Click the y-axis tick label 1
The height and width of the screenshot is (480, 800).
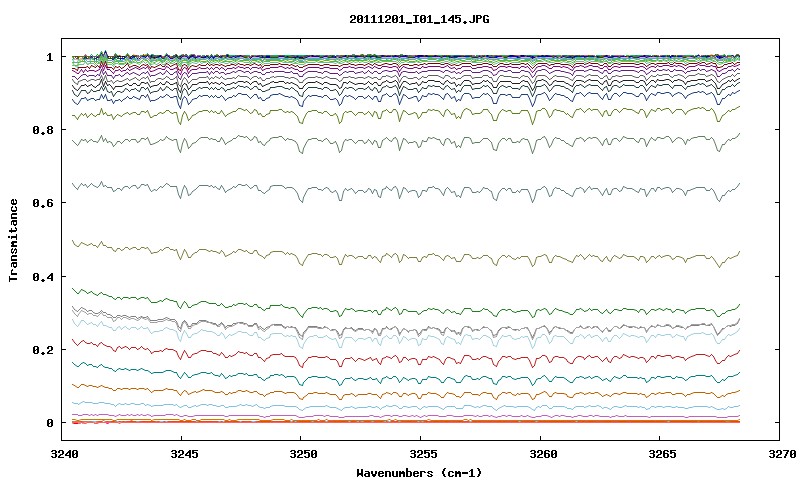click(50, 57)
